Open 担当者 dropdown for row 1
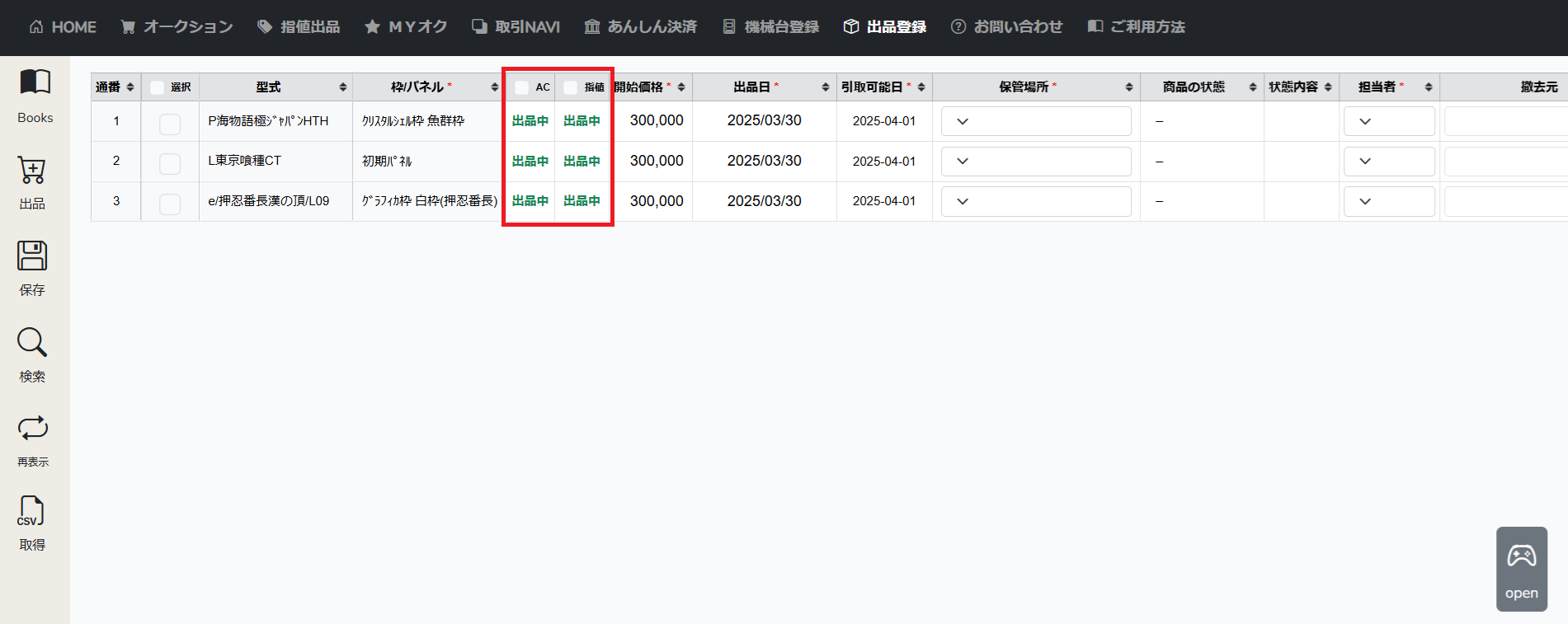Viewport: 1568px width, 624px height. pos(1389,121)
